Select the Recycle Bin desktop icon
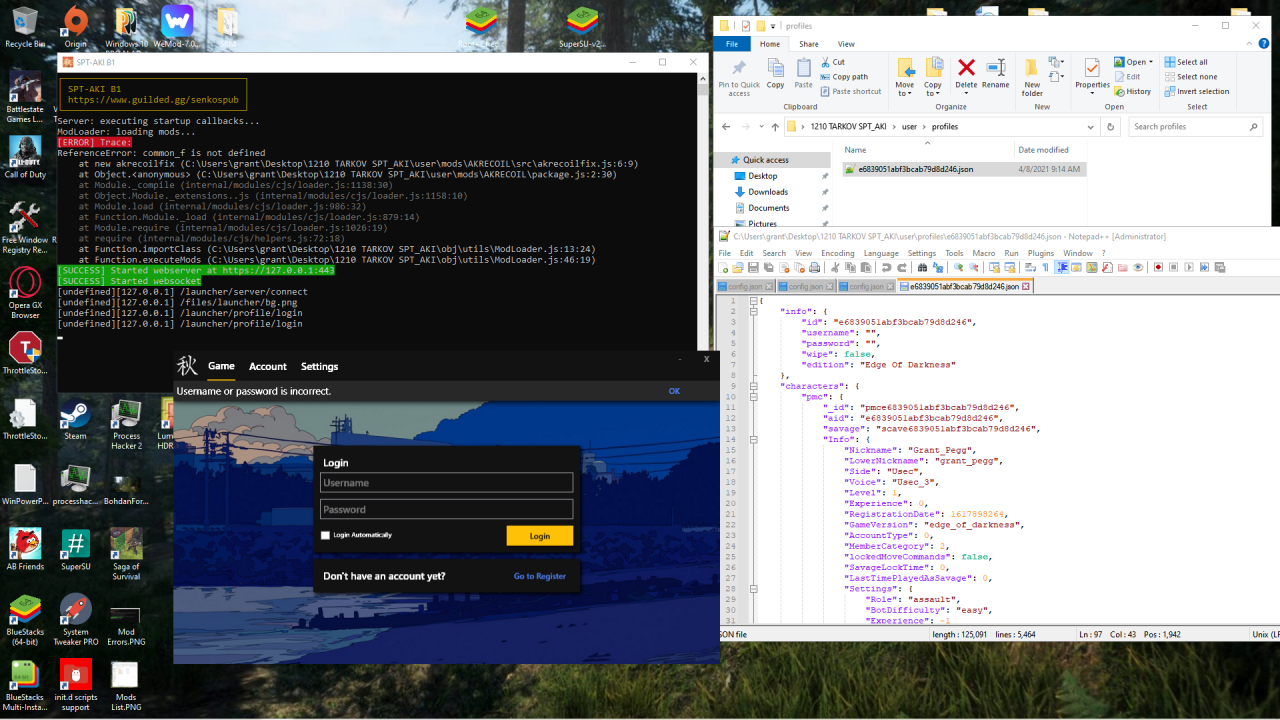Viewport: 1280px width, 720px height. (x=24, y=27)
